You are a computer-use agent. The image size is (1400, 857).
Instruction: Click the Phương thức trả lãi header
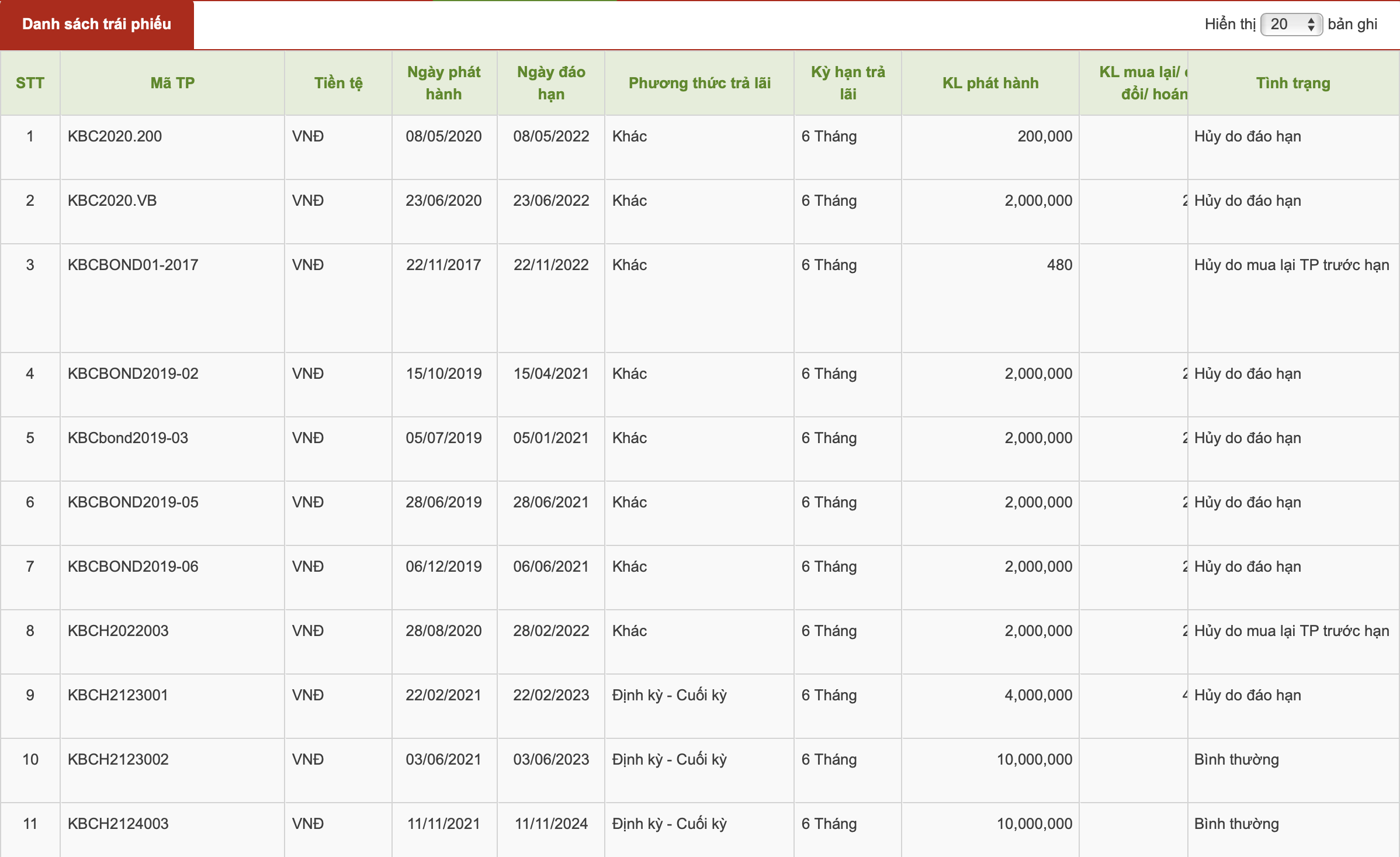click(x=699, y=83)
